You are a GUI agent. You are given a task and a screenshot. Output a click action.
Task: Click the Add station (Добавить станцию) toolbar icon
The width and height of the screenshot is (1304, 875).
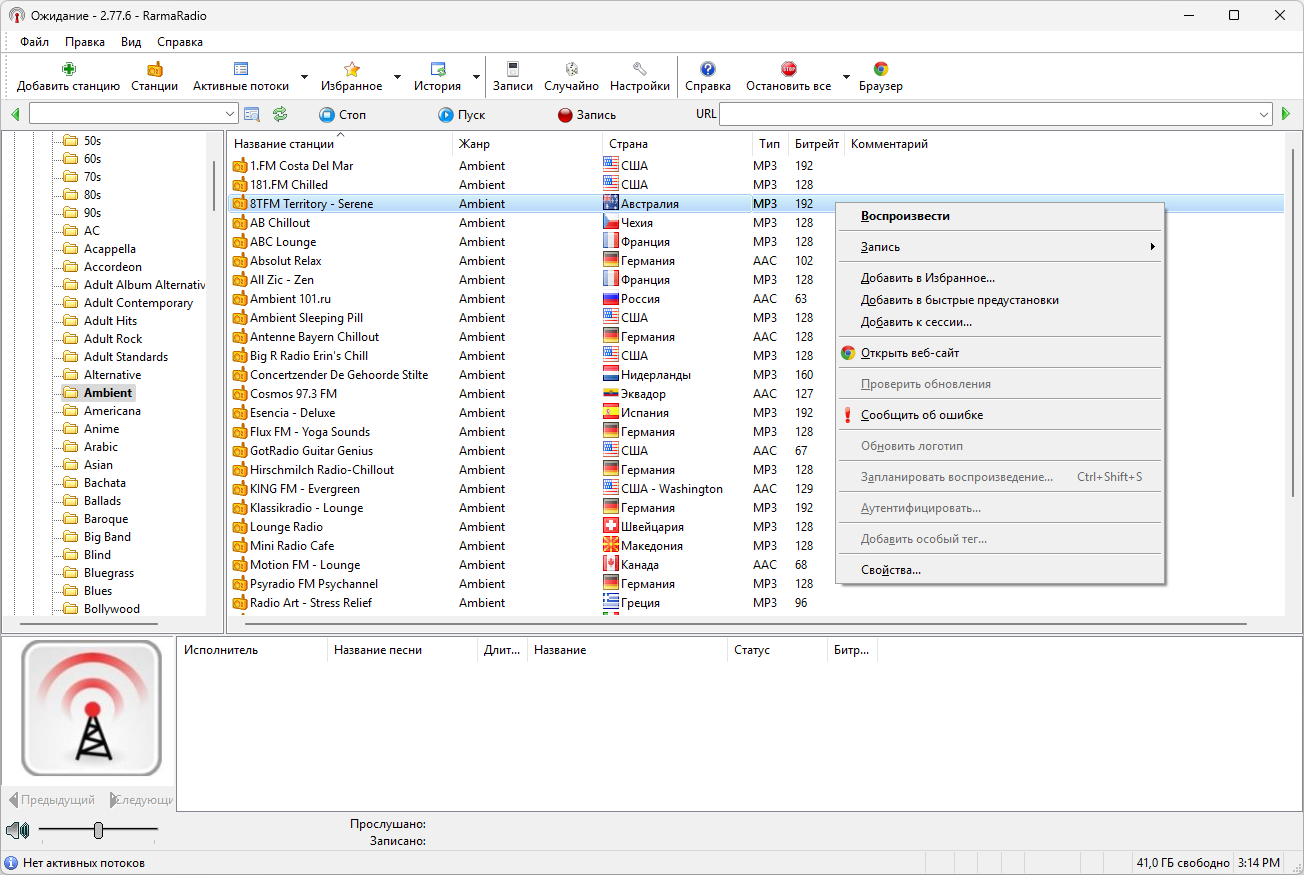[x=68, y=69]
